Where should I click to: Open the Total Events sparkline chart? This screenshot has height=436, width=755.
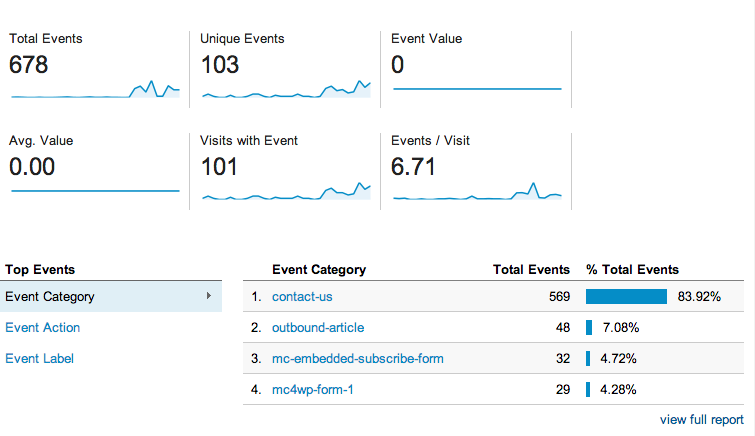pos(95,89)
